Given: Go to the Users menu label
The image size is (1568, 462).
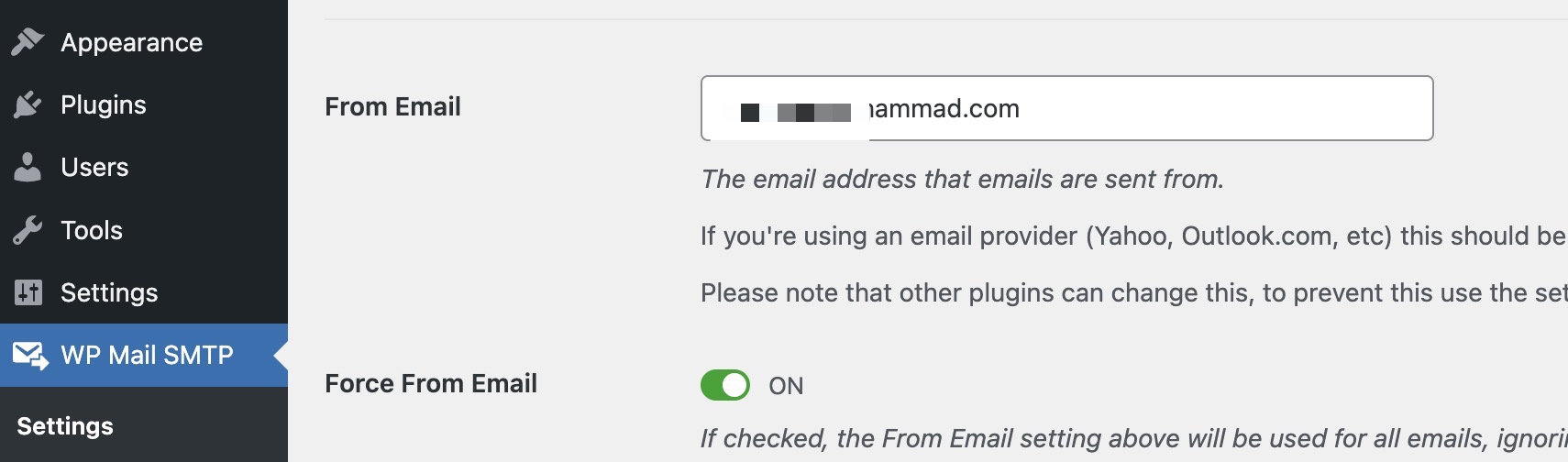Looking at the screenshot, I should [x=94, y=167].
